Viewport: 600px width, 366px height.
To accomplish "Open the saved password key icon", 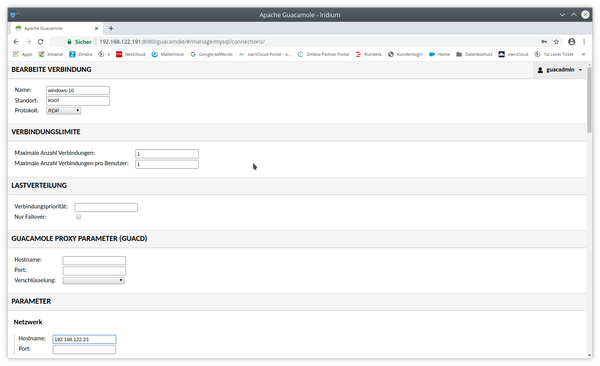I will pos(544,42).
